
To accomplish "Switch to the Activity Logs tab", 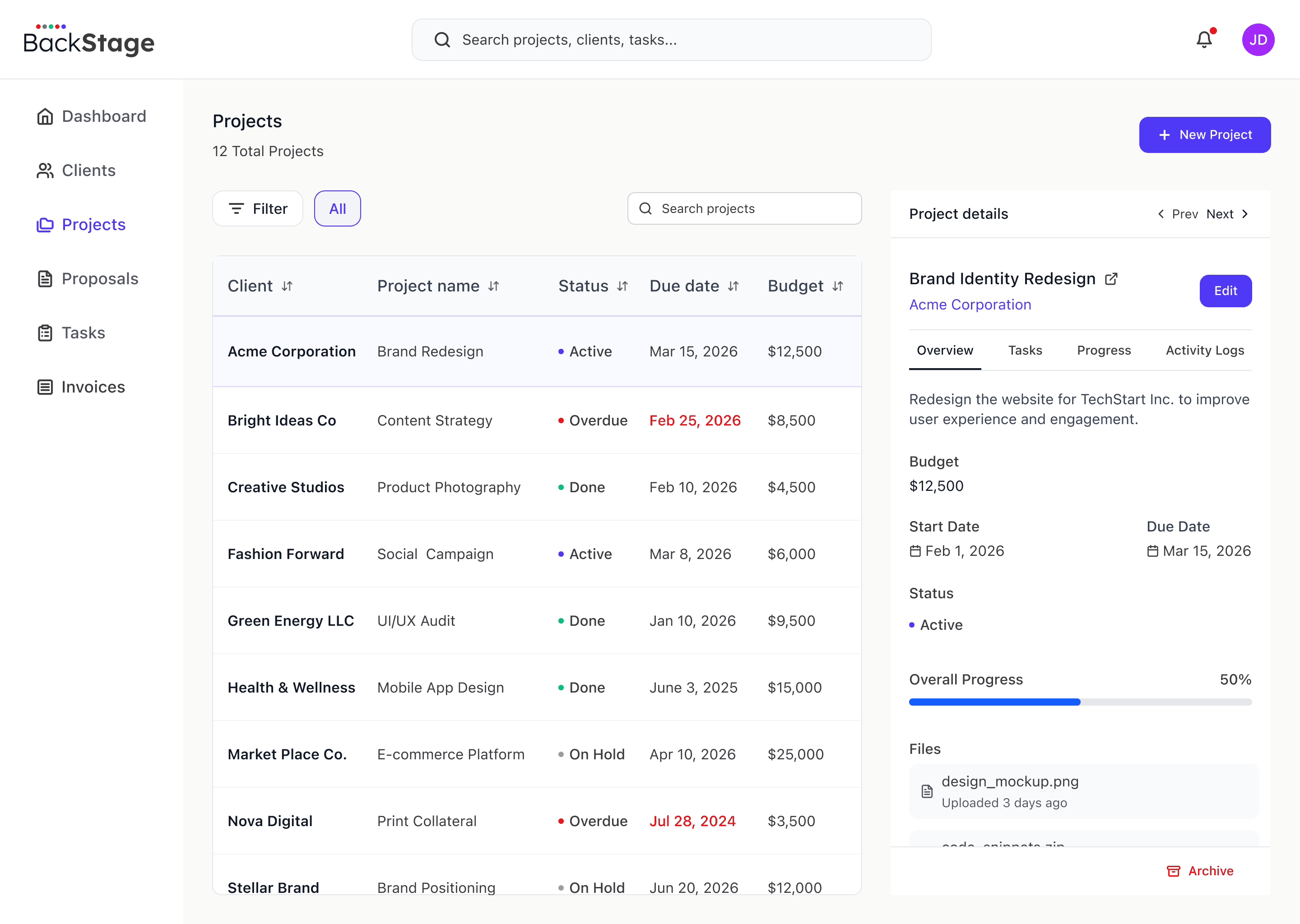I will click(x=1204, y=351).
